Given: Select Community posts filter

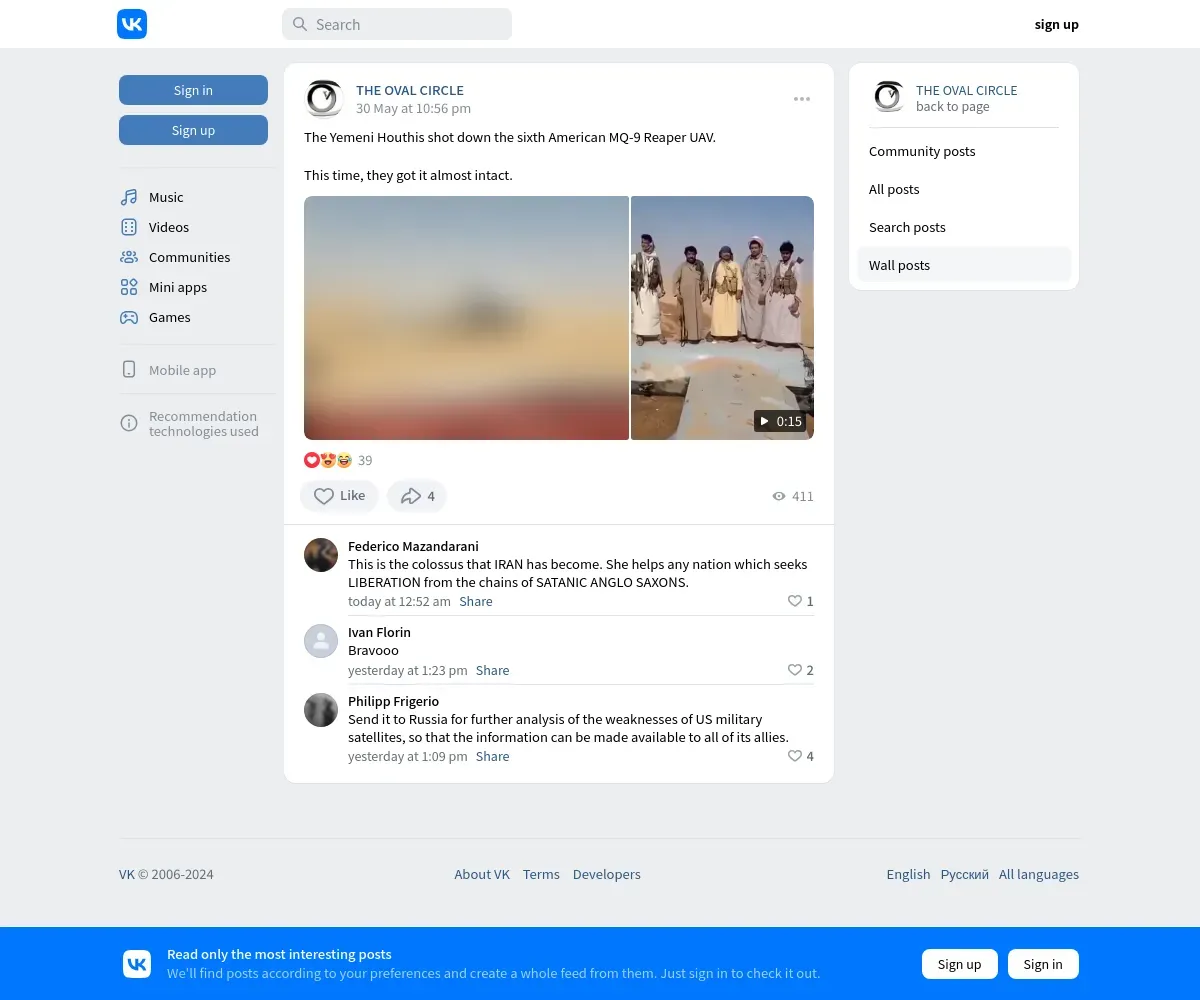Looking at the screenshot, I should click(x=964, y=151).
